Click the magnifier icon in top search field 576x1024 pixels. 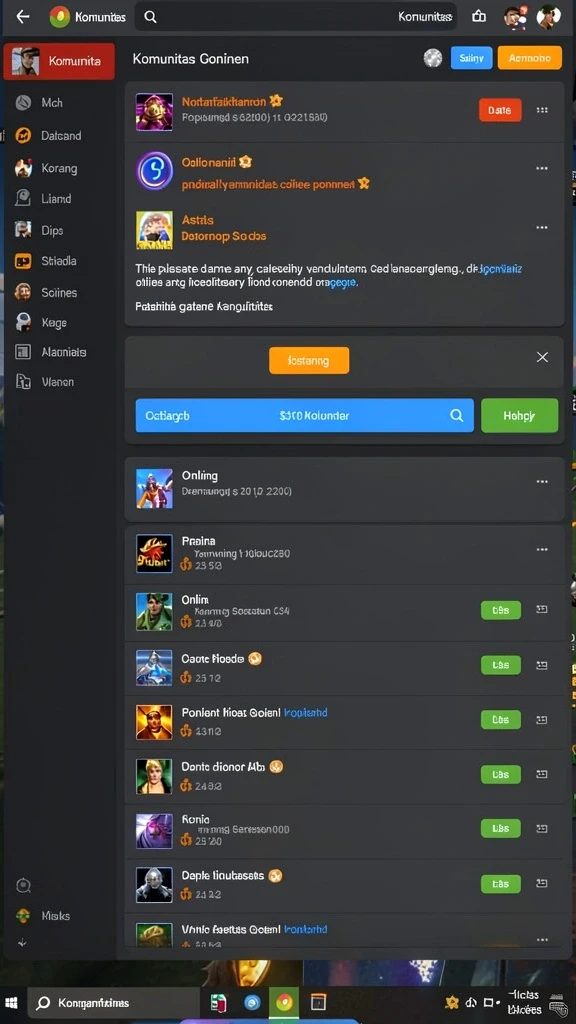(150, 17)
